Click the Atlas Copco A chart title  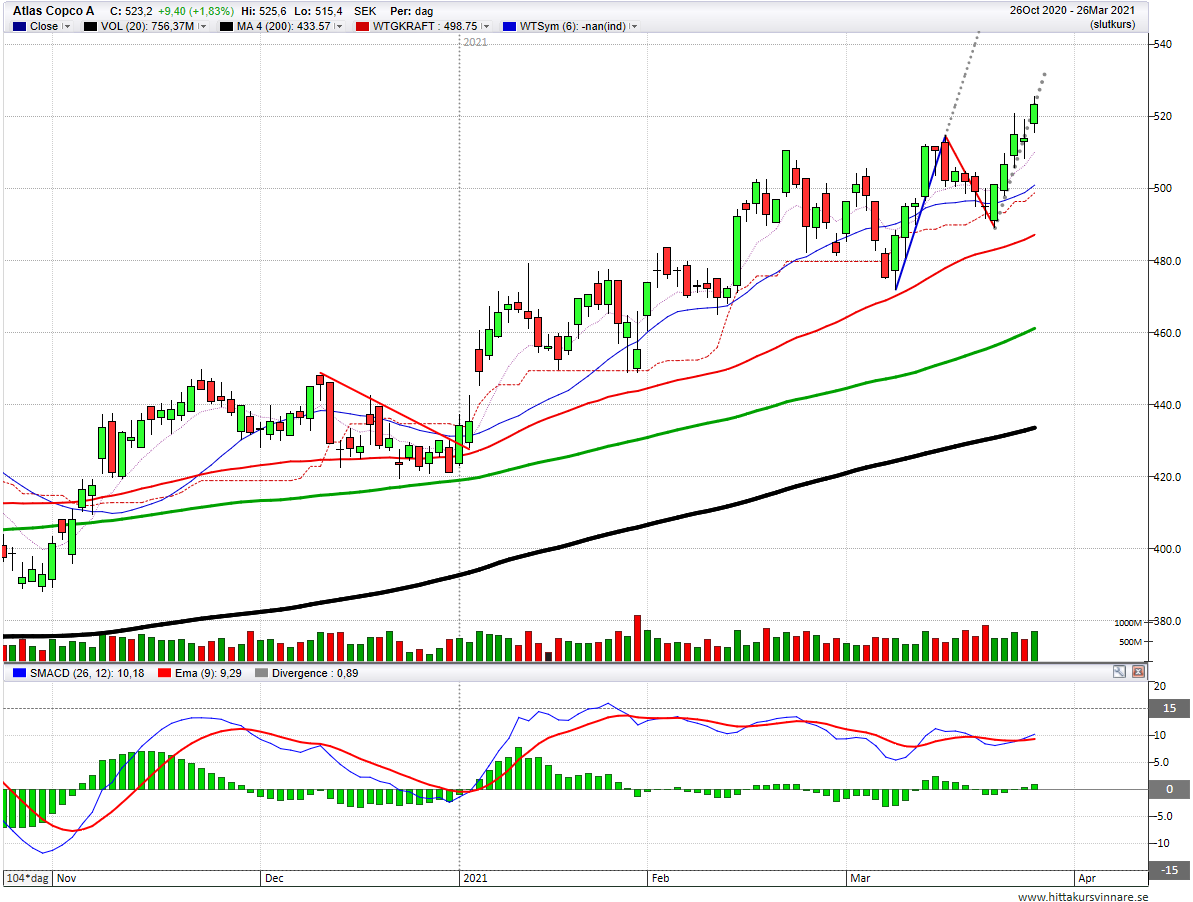53,11
